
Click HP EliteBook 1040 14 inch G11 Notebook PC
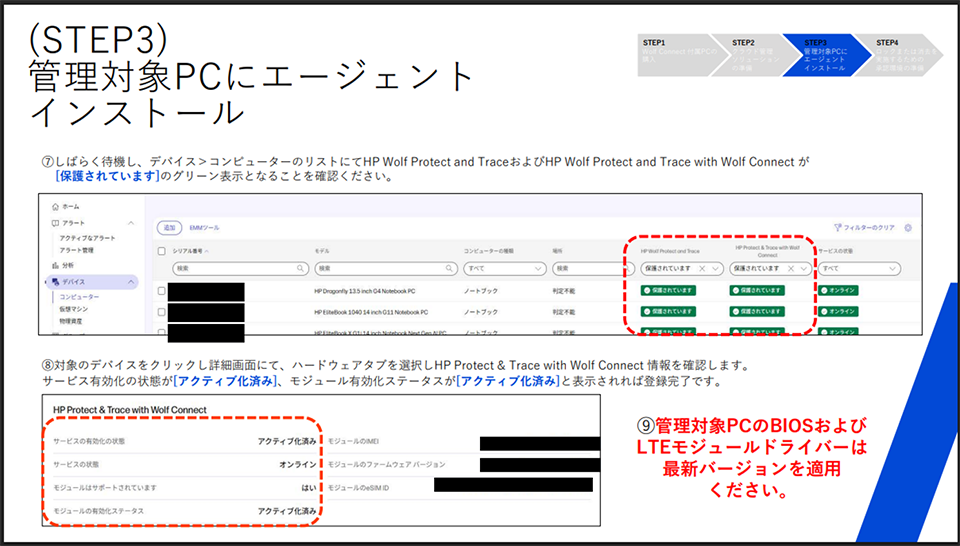pyautogui.click(x=371, y=312)
